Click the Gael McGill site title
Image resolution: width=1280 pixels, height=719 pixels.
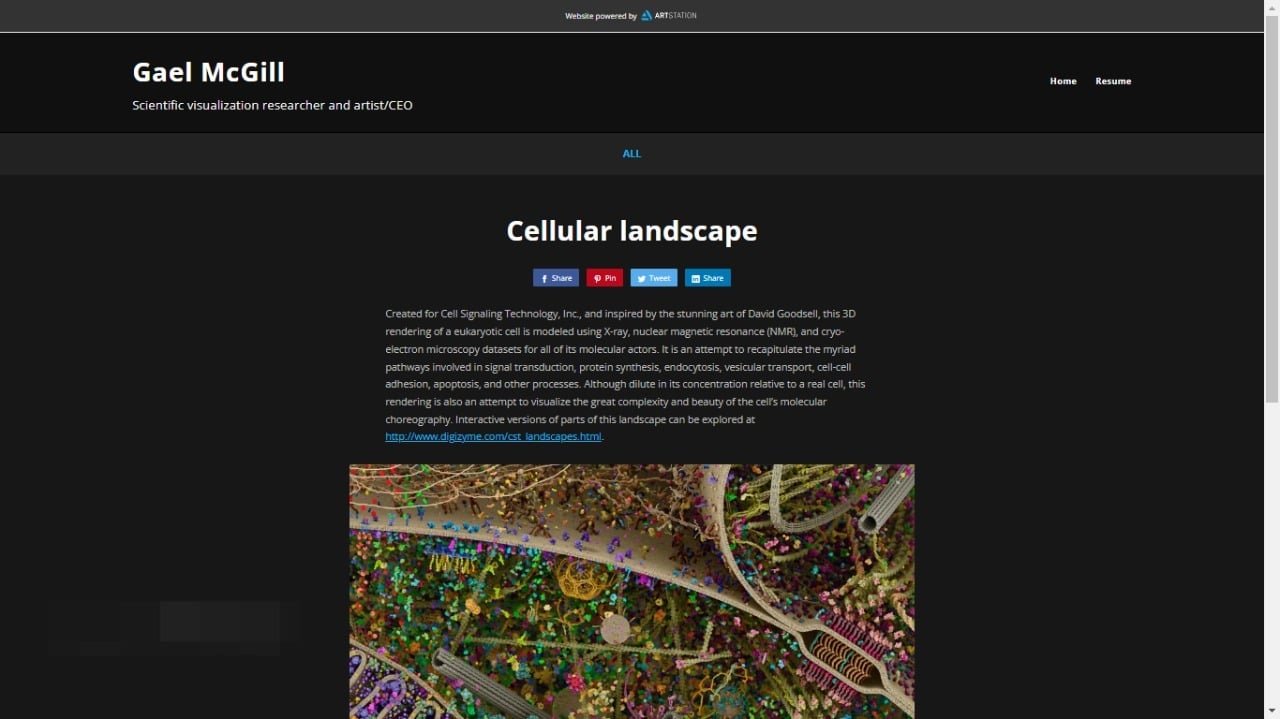208,72
